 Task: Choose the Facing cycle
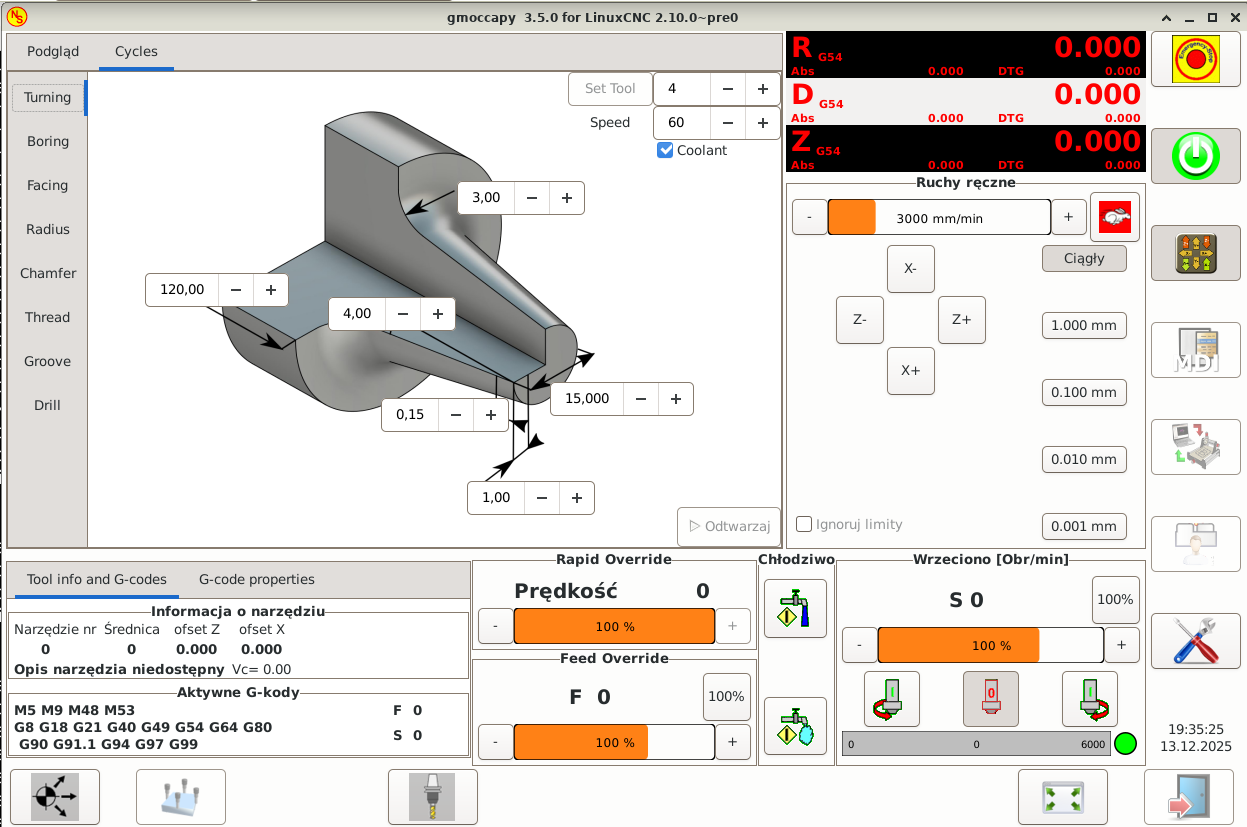48,186
